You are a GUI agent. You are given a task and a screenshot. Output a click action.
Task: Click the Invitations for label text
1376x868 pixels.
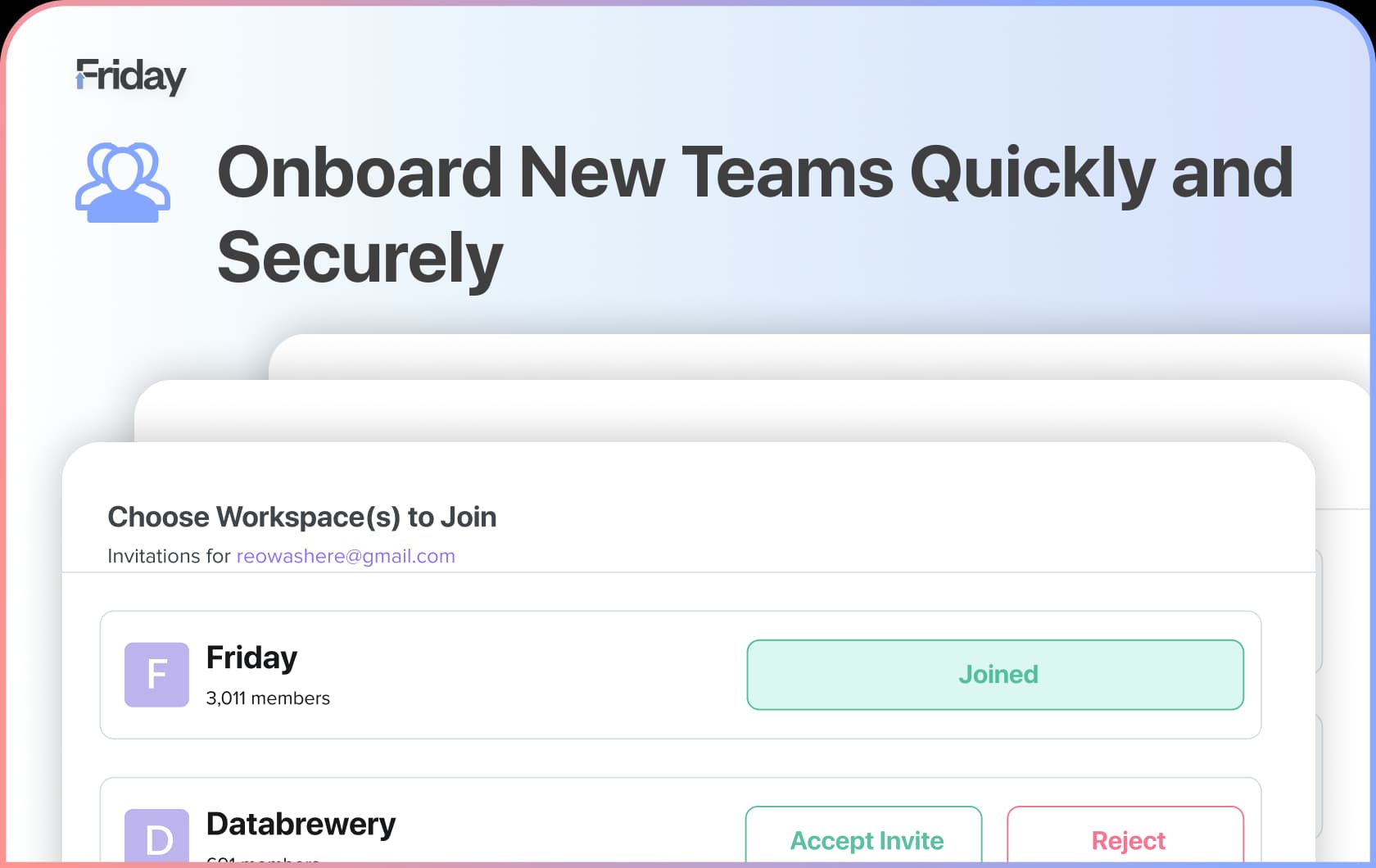pos(170,556)
